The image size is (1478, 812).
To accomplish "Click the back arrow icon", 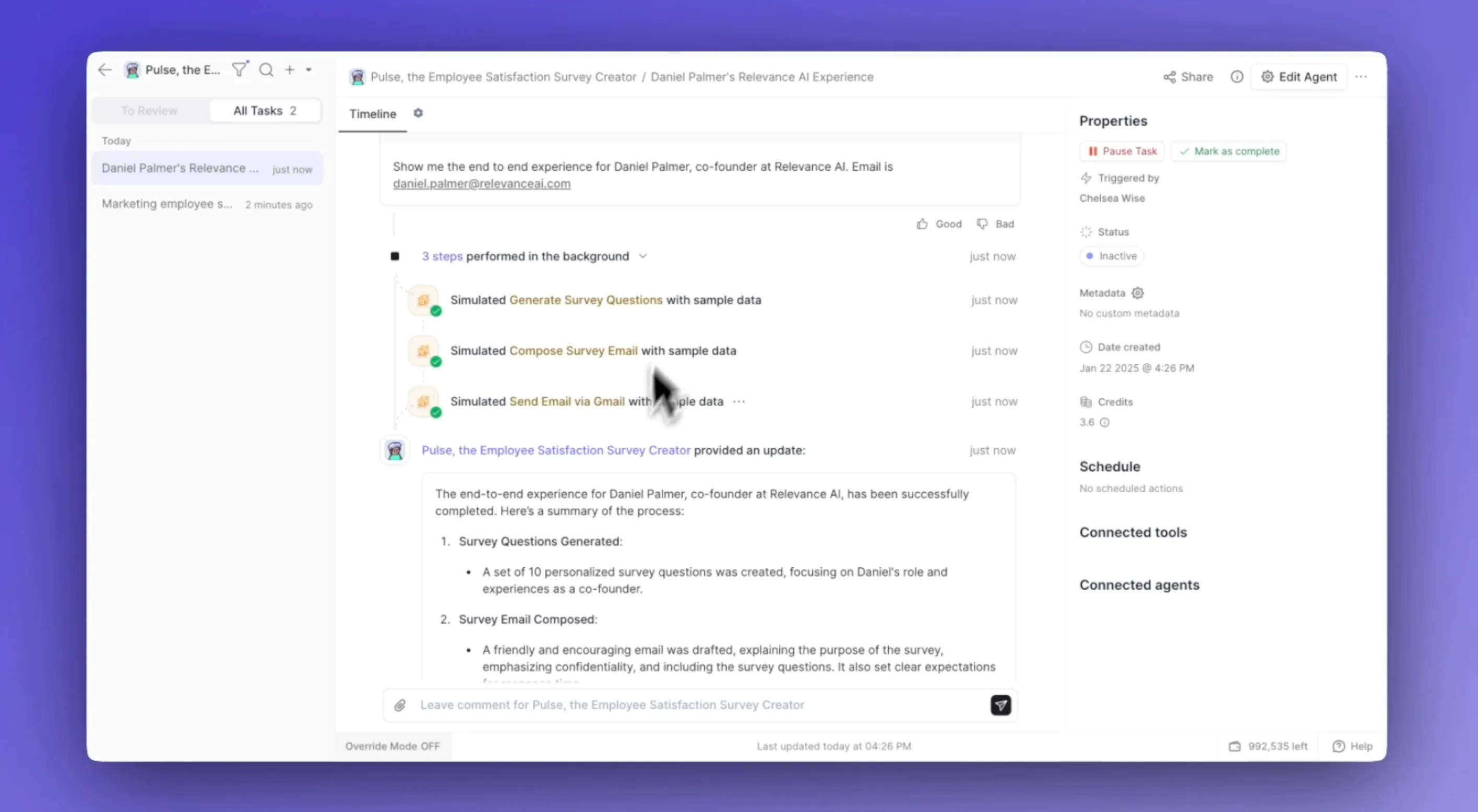I will coord(104,70).
